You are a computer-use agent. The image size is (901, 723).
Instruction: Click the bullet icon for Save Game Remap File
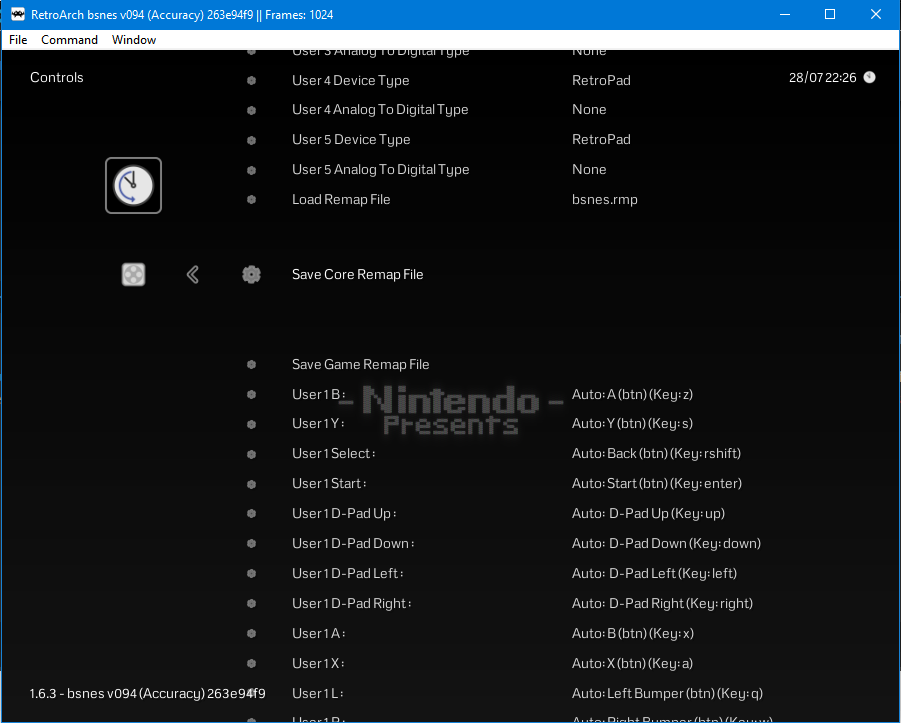pos(251,364)
